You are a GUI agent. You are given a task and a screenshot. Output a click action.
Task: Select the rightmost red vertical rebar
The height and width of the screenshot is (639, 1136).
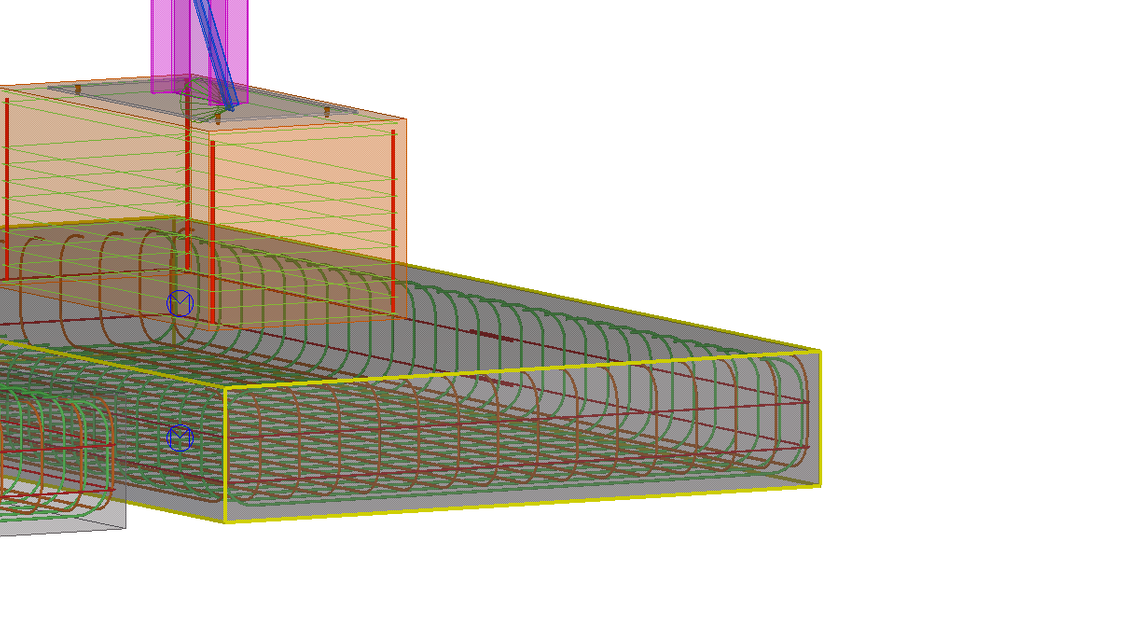393,220
